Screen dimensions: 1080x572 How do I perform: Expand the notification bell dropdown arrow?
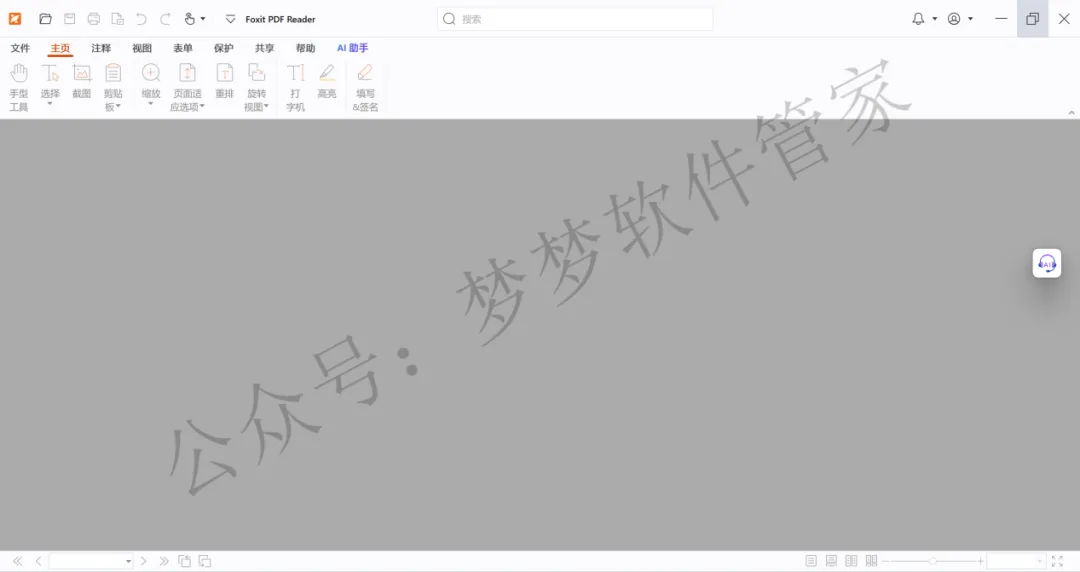(x=935, y=19)
